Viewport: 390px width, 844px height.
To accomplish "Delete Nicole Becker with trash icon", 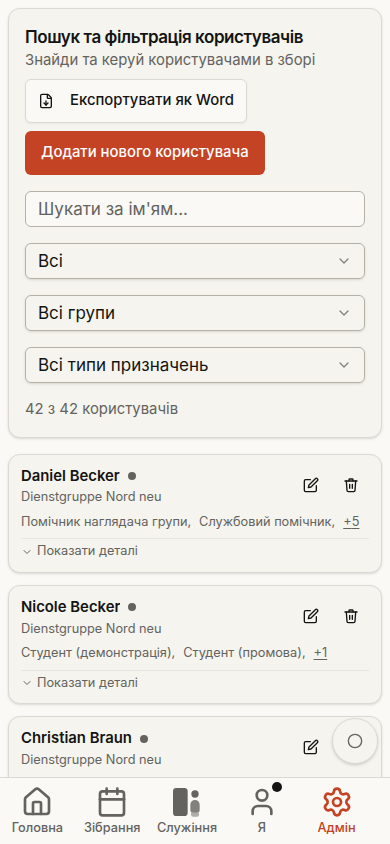I will pos(351,616).
